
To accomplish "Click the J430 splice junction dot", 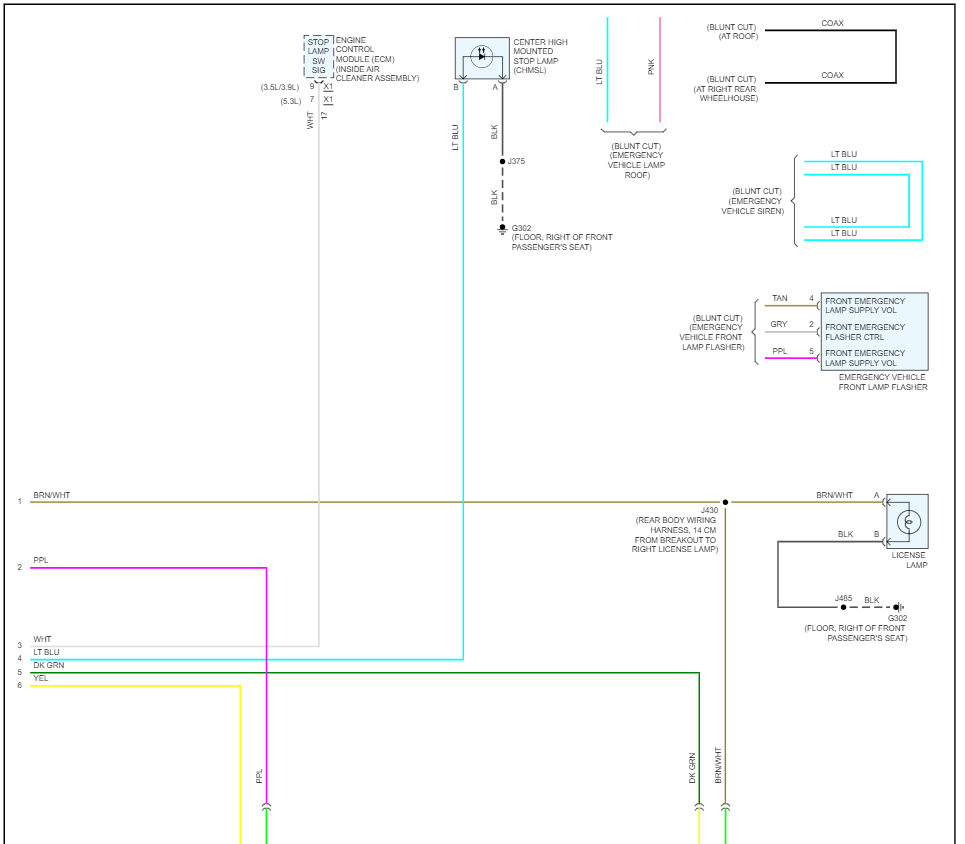I will tap(725, 502).
